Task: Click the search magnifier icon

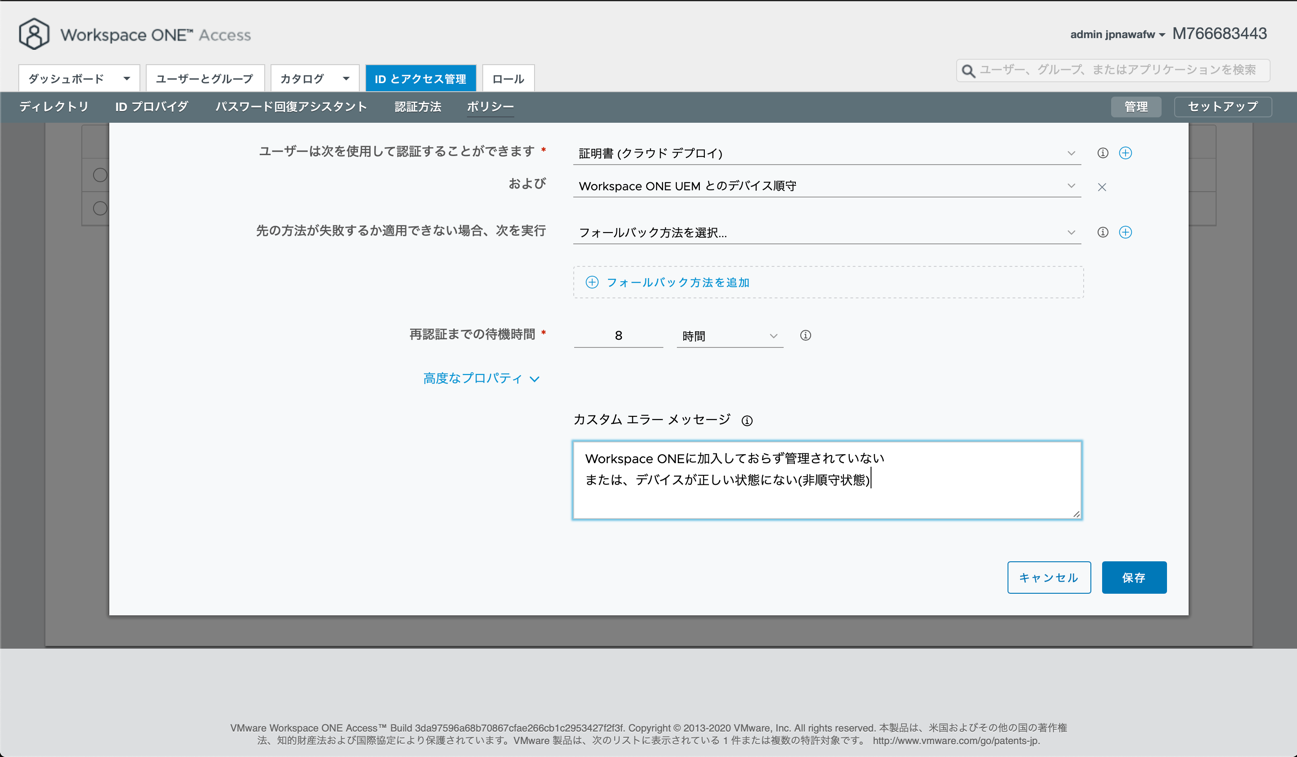Action: pos(968,71)
